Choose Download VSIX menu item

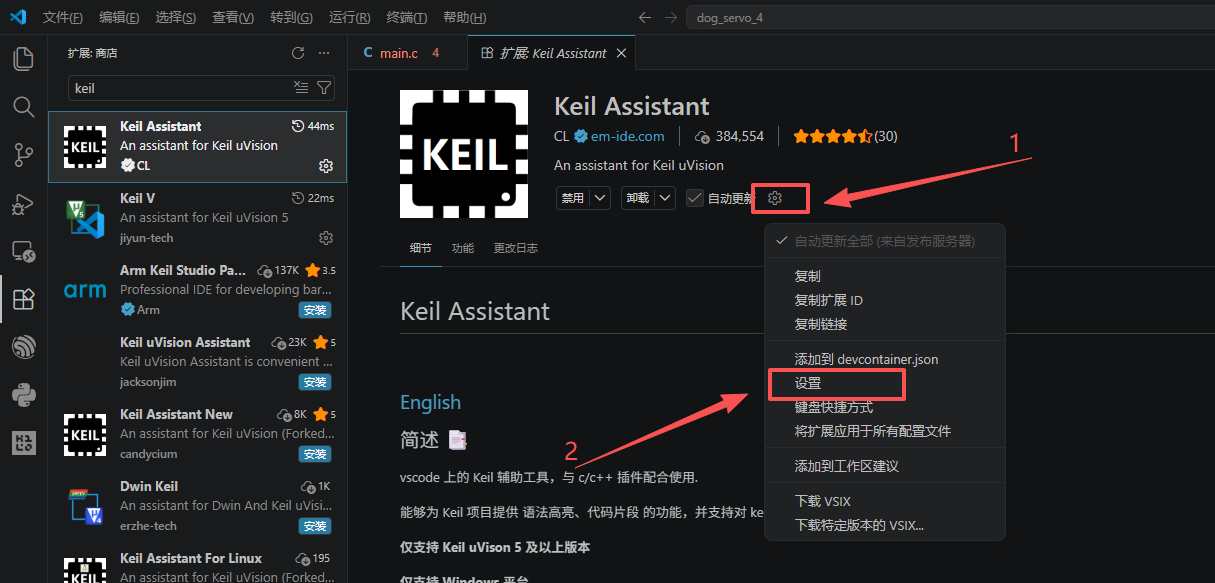pyautogui.click(x=884, y=501)
